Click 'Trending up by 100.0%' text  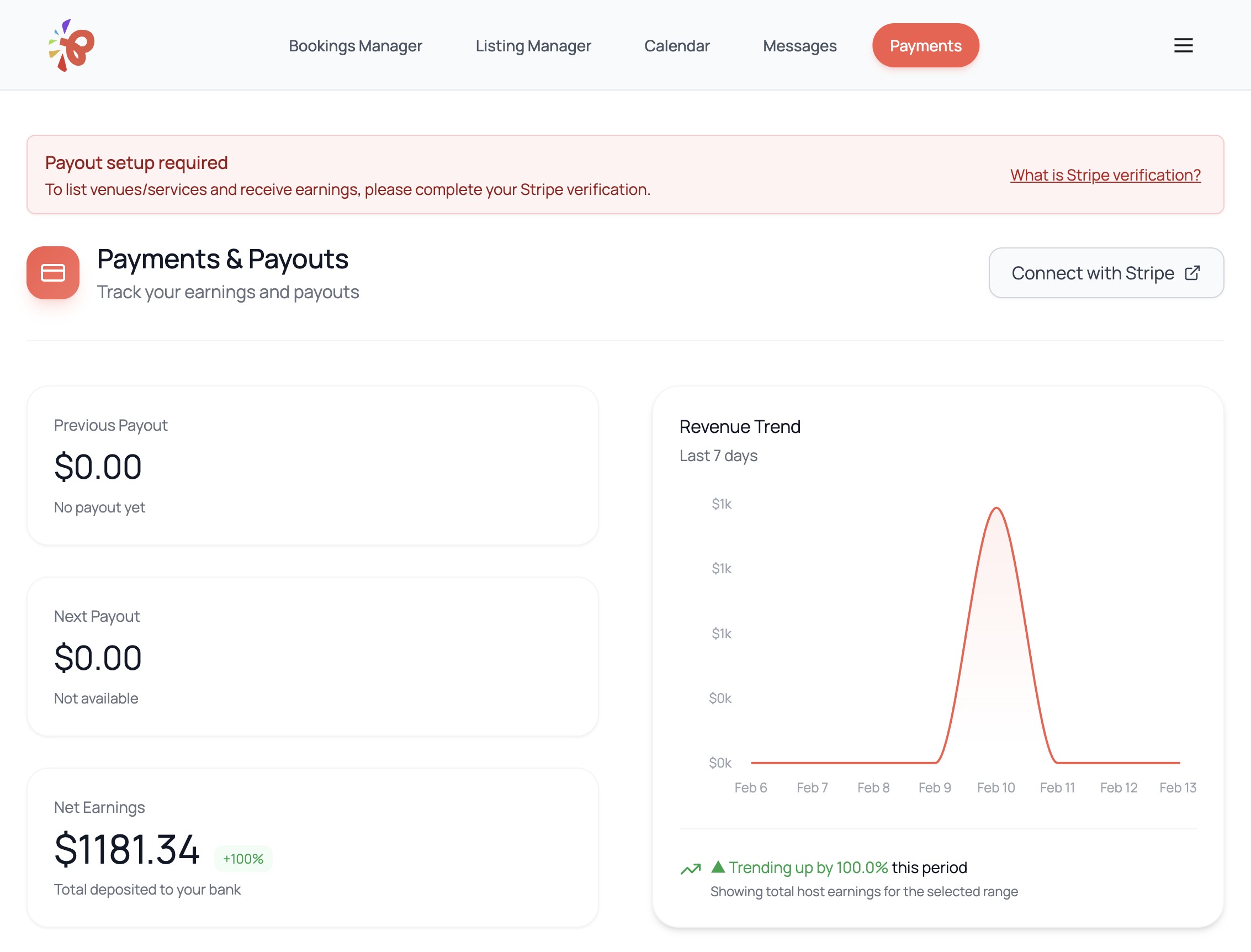click(808, 868)
